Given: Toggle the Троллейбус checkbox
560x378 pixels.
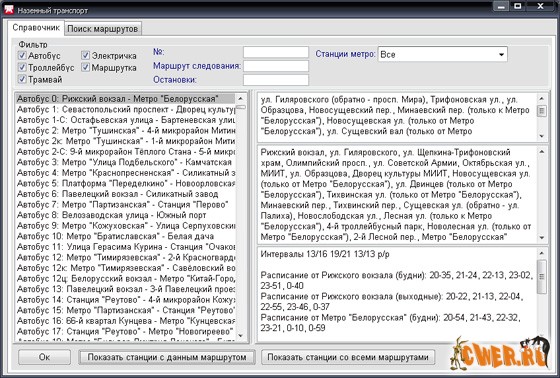Looking at the screenshot, I should pos(22,67).
